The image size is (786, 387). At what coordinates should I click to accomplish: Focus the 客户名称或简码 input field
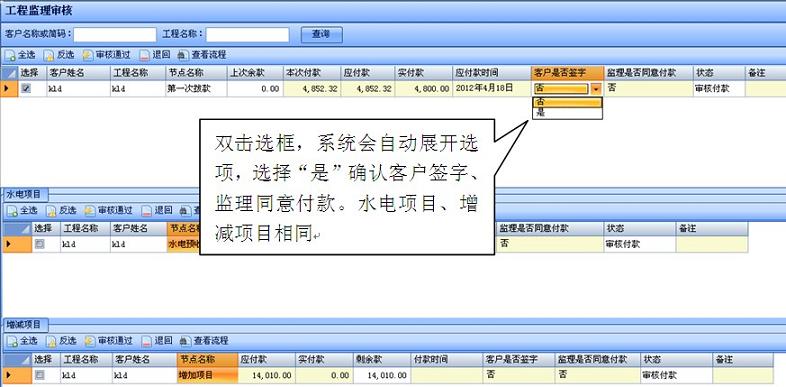115,35
